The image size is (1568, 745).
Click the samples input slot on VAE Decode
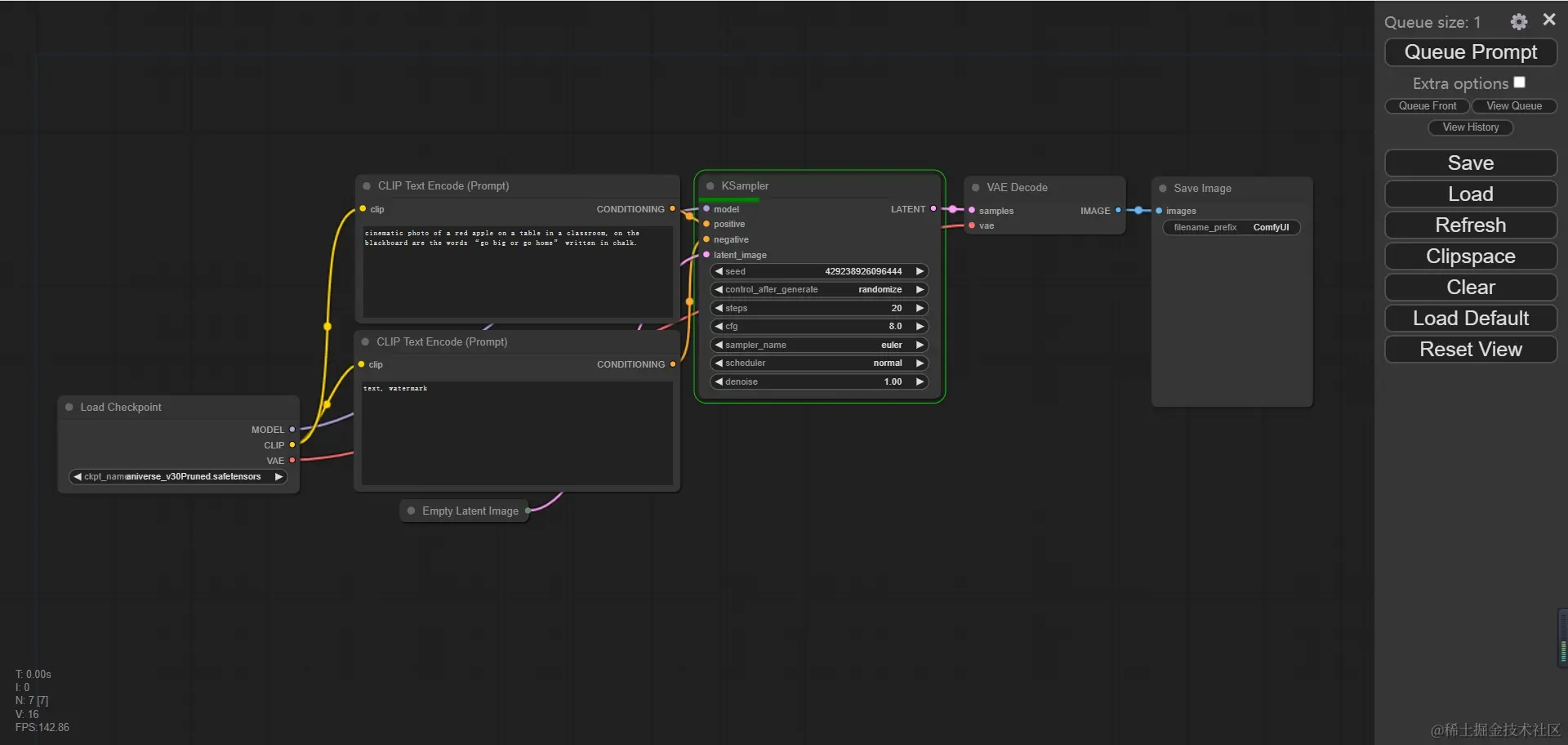pos(972,211)
